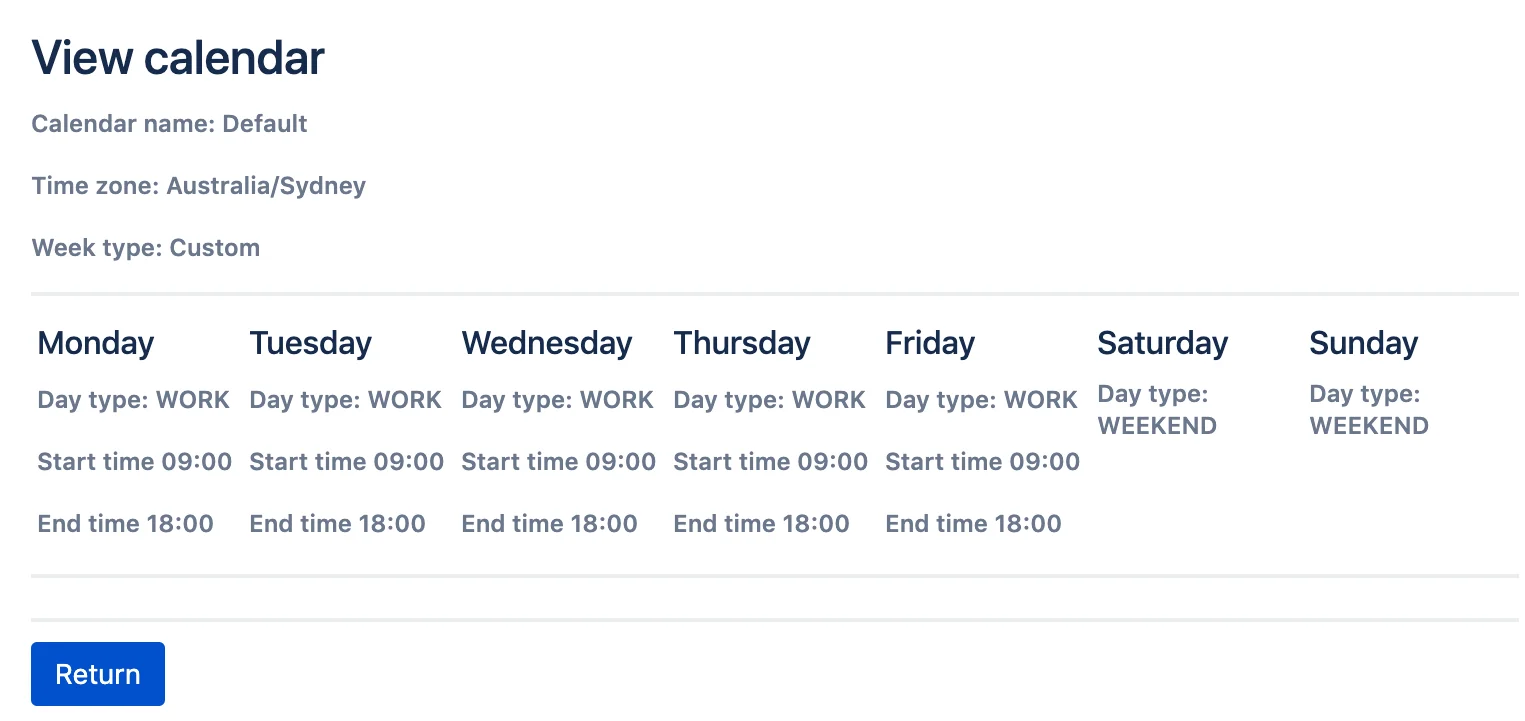
Task: Click Wednesday's End time 18:00 text
Action: point(550,524)
